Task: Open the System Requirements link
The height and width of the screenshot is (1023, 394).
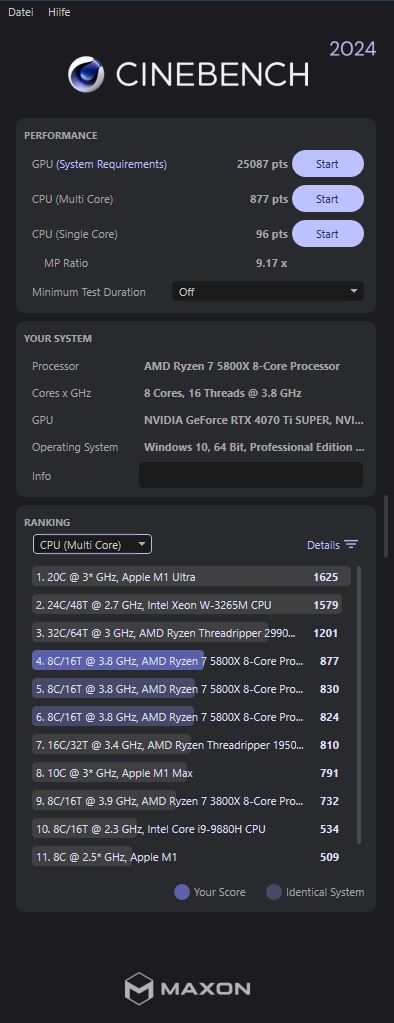Action: coord(111,164)
